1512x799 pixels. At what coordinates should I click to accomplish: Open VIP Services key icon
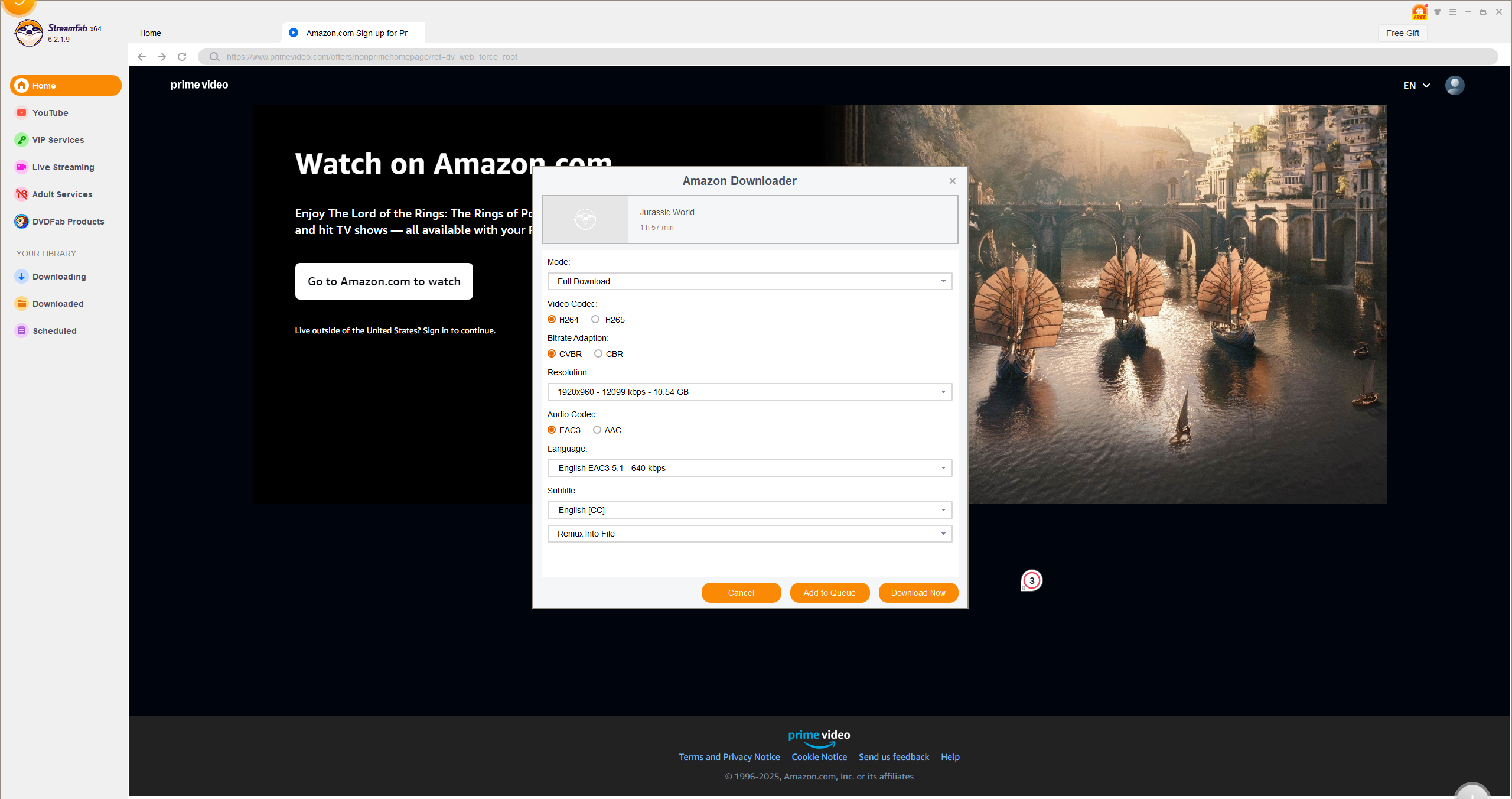tap(22, 140)
